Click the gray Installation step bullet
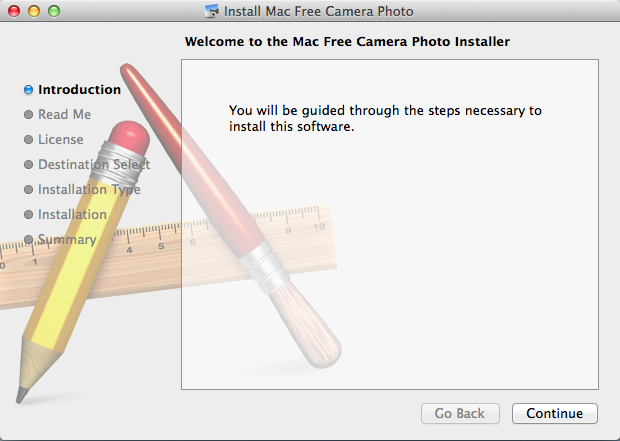This screenshot has height=441, width=620. tap(28, 214)
